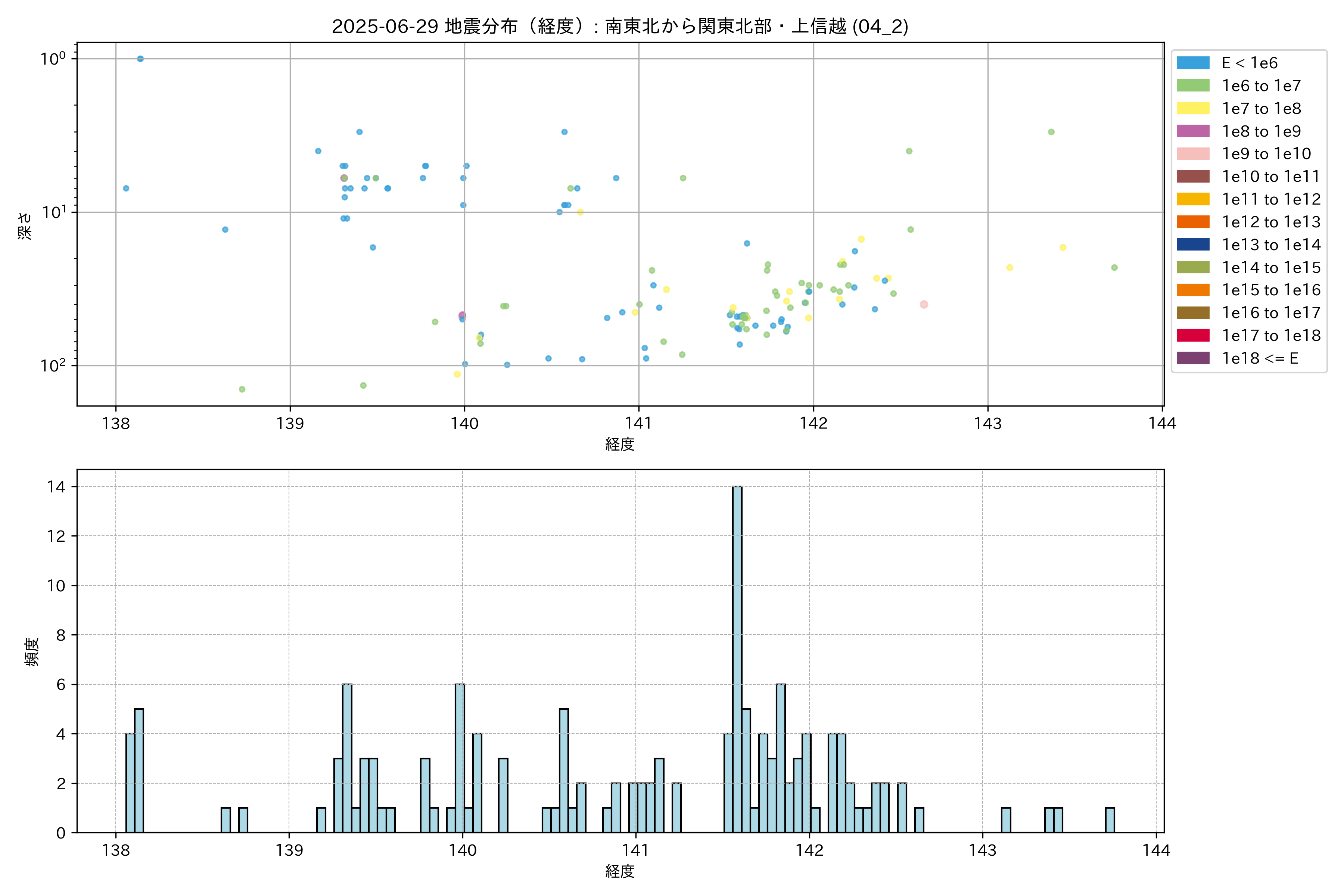The image size is (1344, 896).
Task: Click the light pink scatter point near 142.6
Action: point(924,305)
